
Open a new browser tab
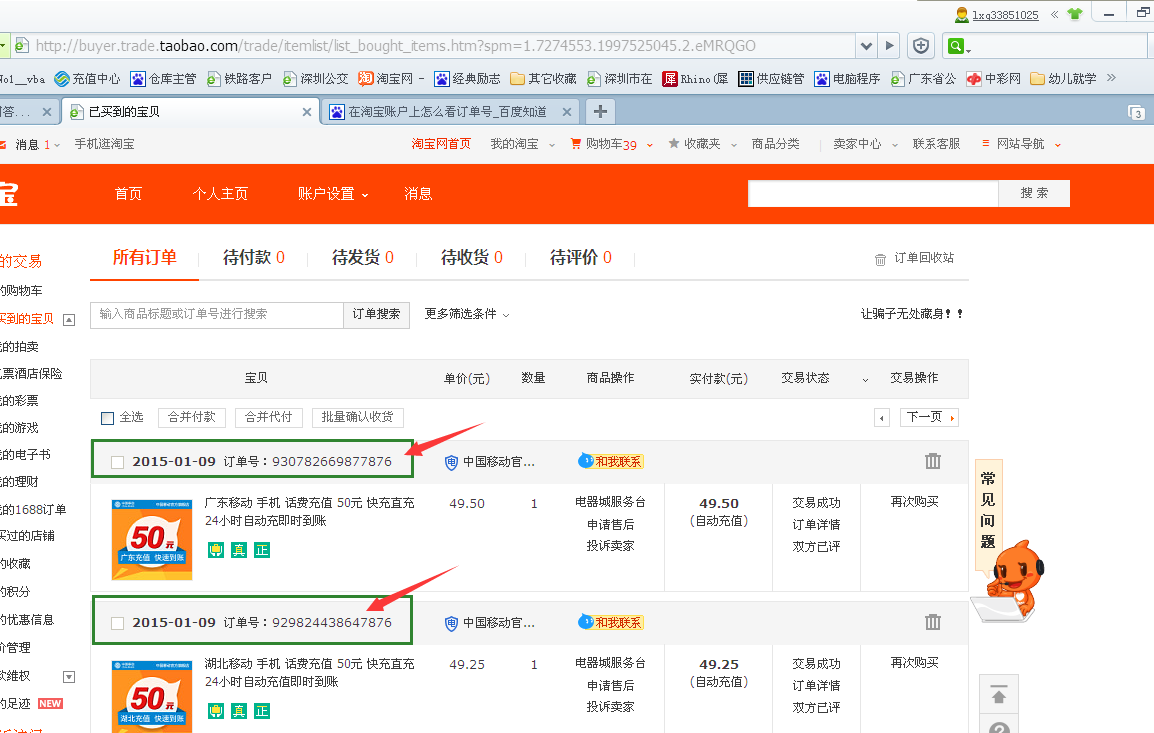(601, 112)
